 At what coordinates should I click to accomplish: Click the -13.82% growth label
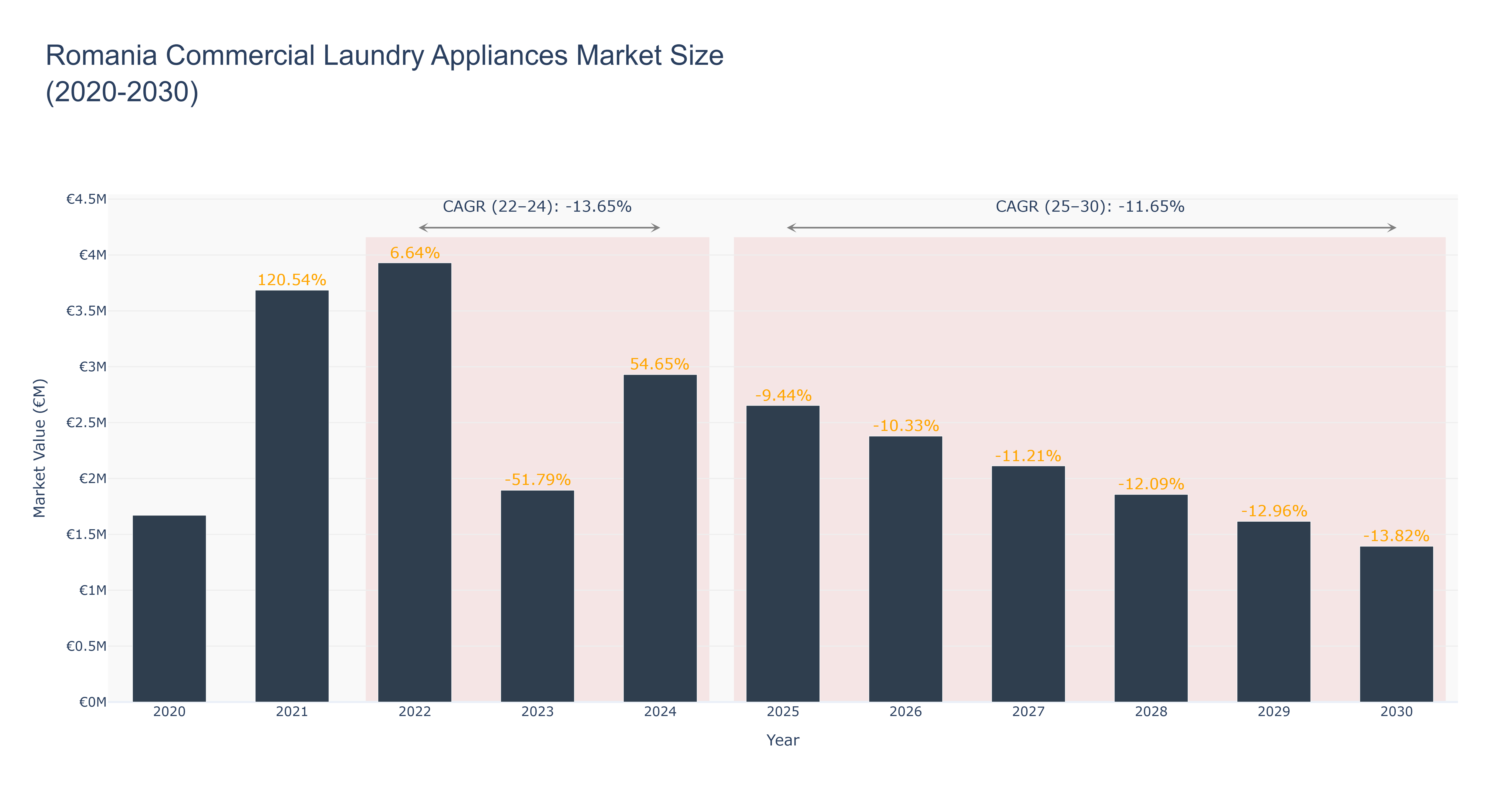point(1396,536)
